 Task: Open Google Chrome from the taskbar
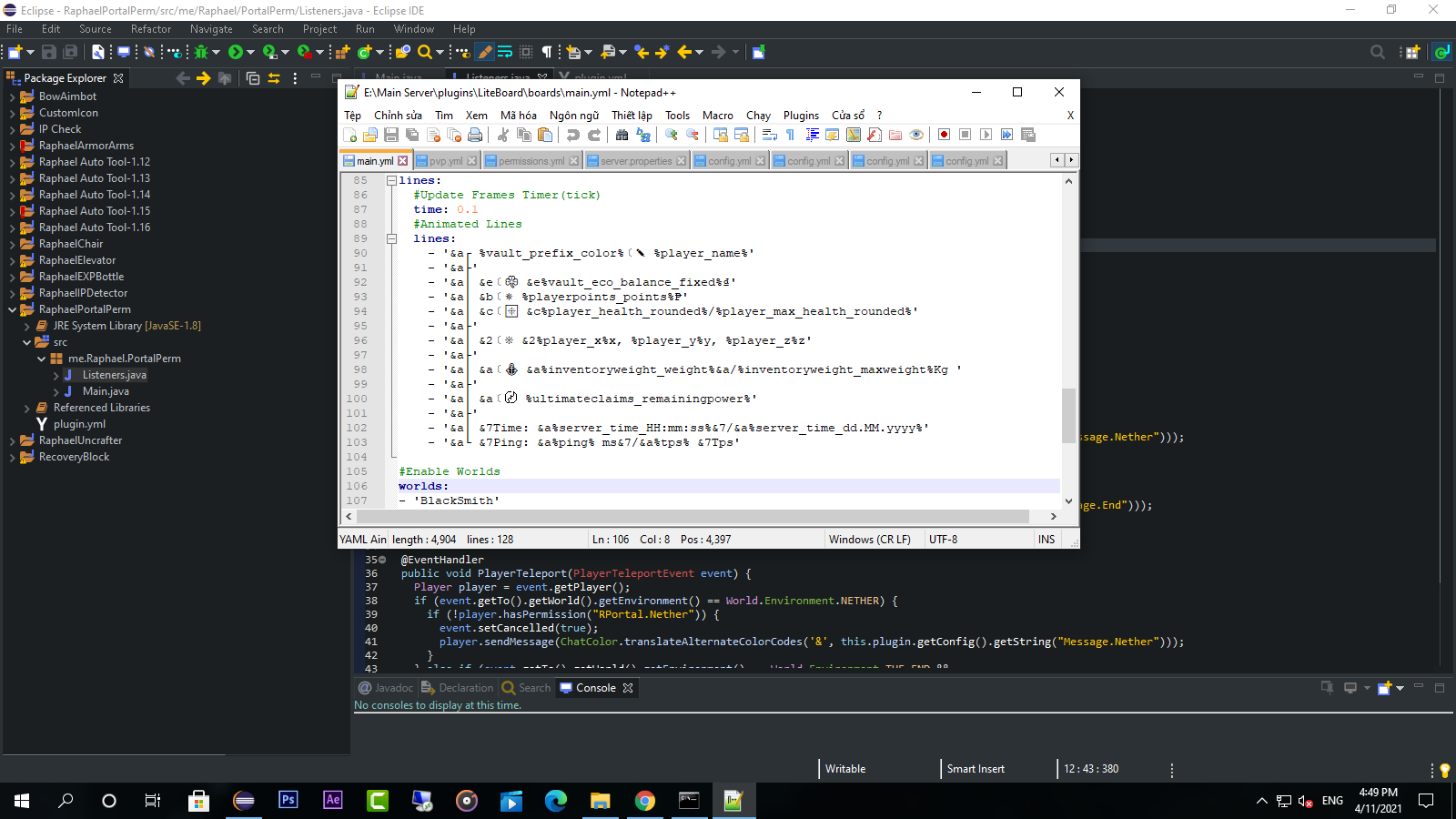tap(645, 801)
